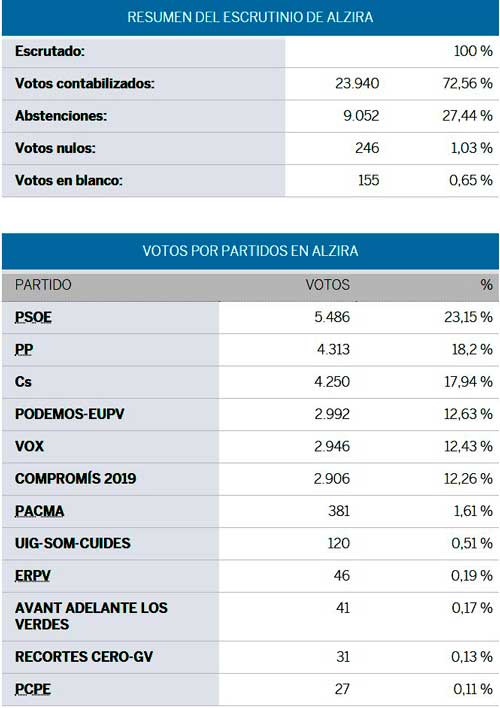500x708 pixels.
Task: Click the Resumen del escrutinio de Alzira header
Action: pos(250,18)
